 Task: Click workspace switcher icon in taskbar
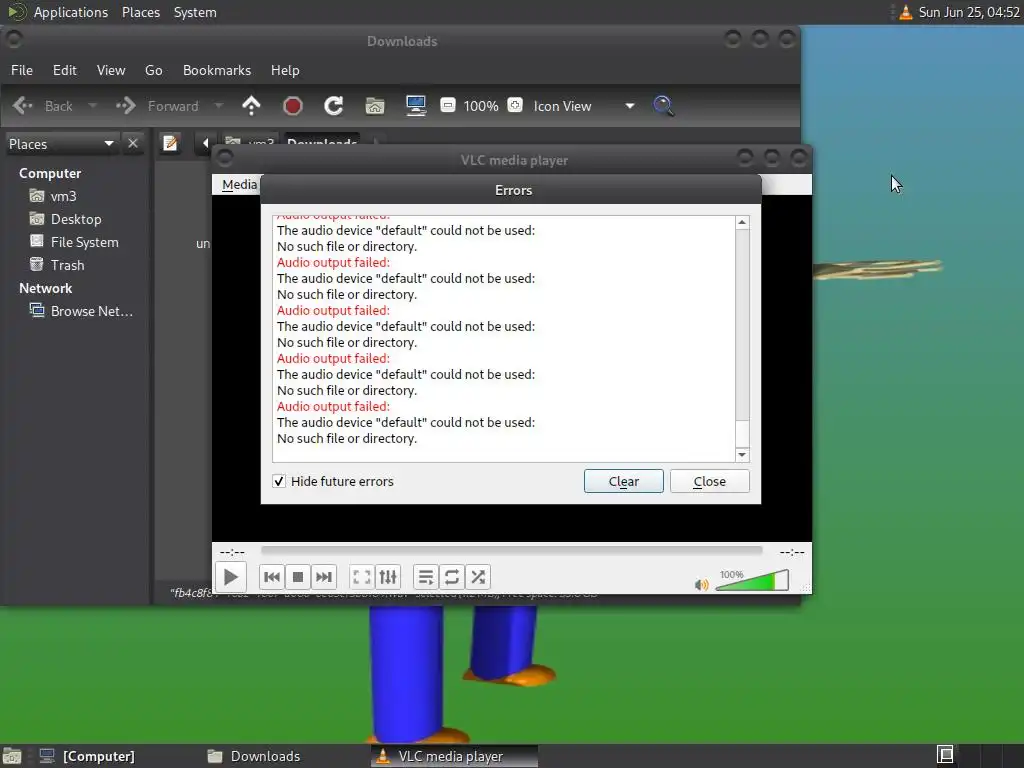pos(945,755)
